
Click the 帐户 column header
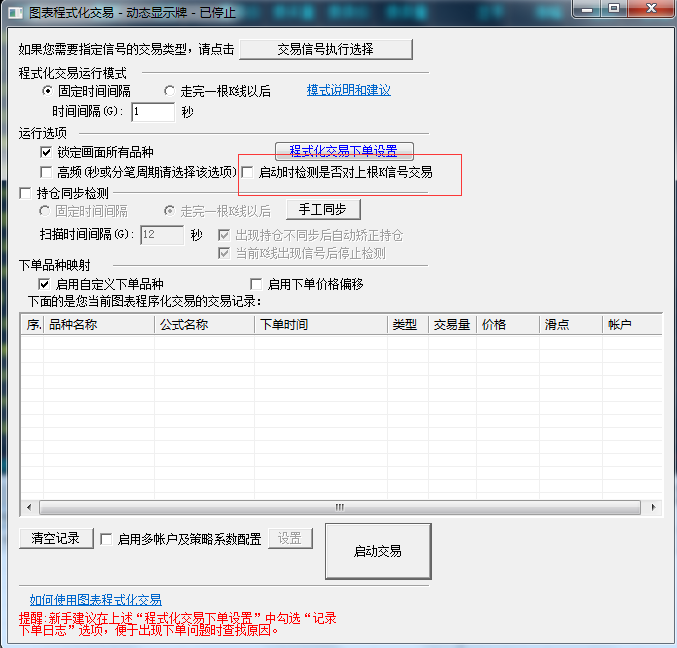[x=632, y=325]
